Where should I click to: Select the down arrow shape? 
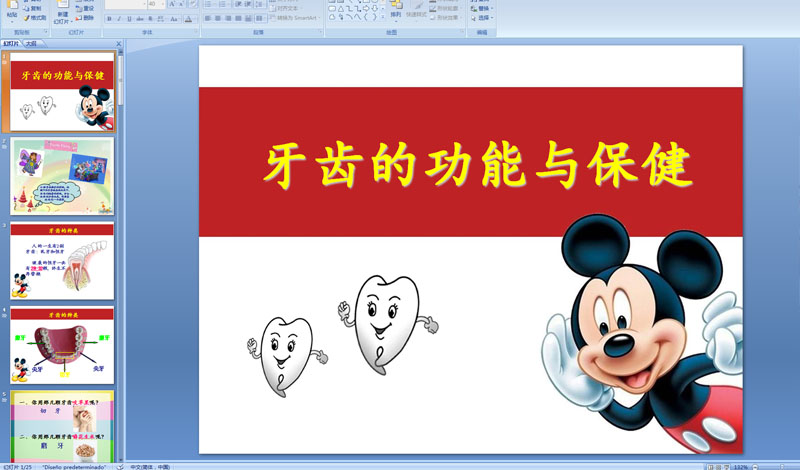pos(375,9)
